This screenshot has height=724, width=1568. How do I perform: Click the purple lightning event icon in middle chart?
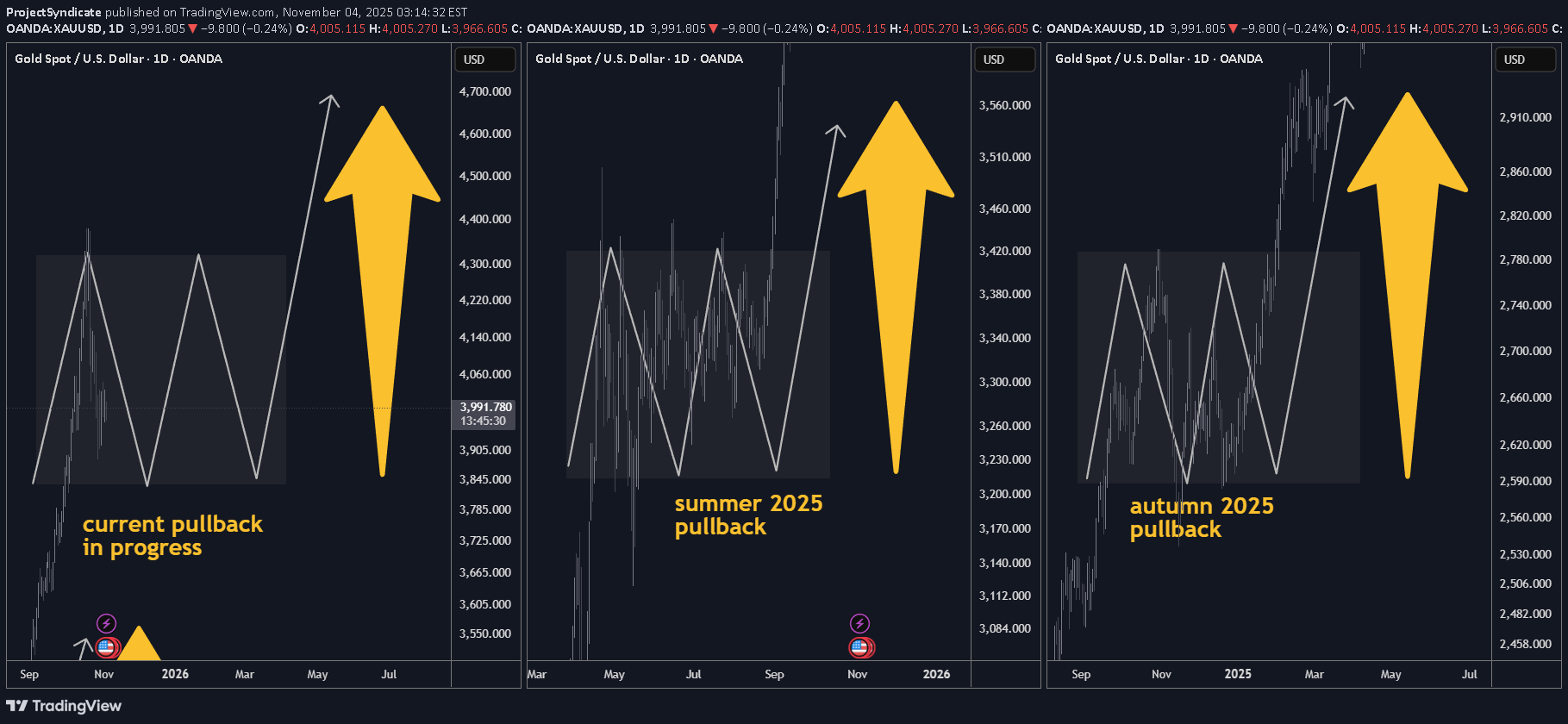(859, 623)
